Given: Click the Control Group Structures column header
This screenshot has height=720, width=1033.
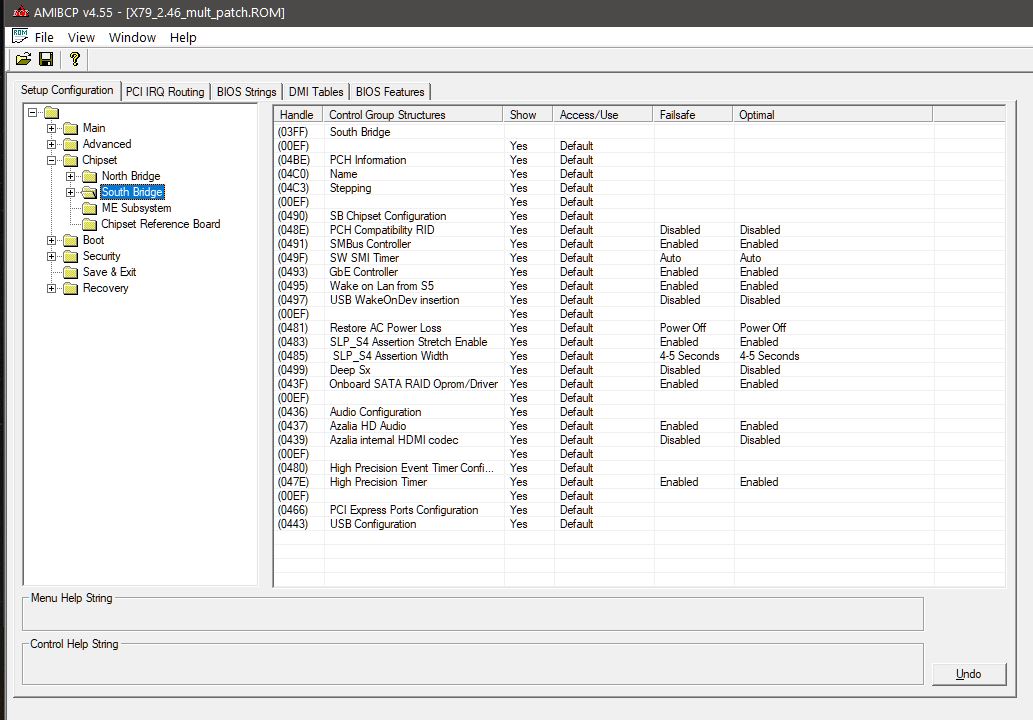Looking at the screenshot, I should (413, 115).
